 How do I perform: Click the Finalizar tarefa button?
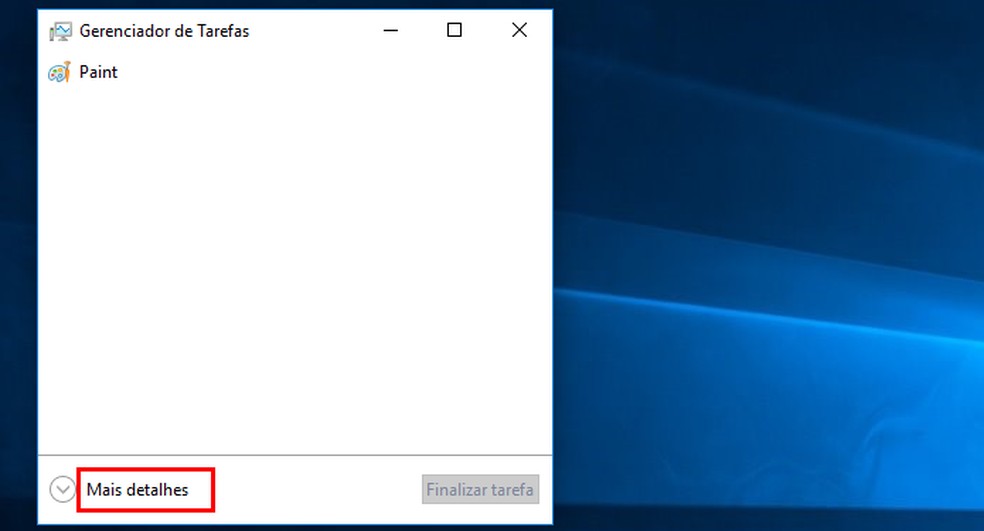click(480, 490)
